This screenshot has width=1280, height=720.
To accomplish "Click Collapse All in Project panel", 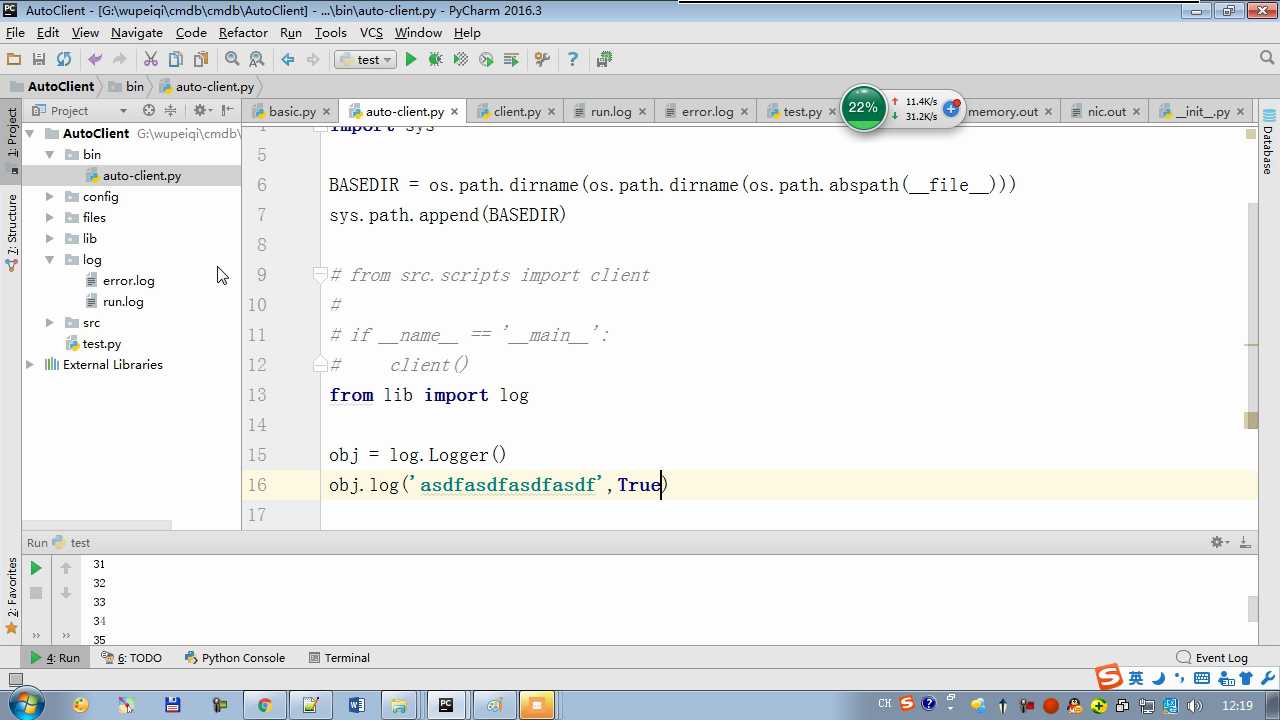I will [170, 111].
